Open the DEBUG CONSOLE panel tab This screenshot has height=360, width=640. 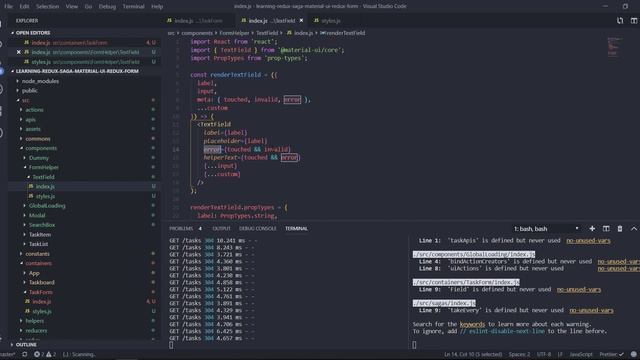258,229
